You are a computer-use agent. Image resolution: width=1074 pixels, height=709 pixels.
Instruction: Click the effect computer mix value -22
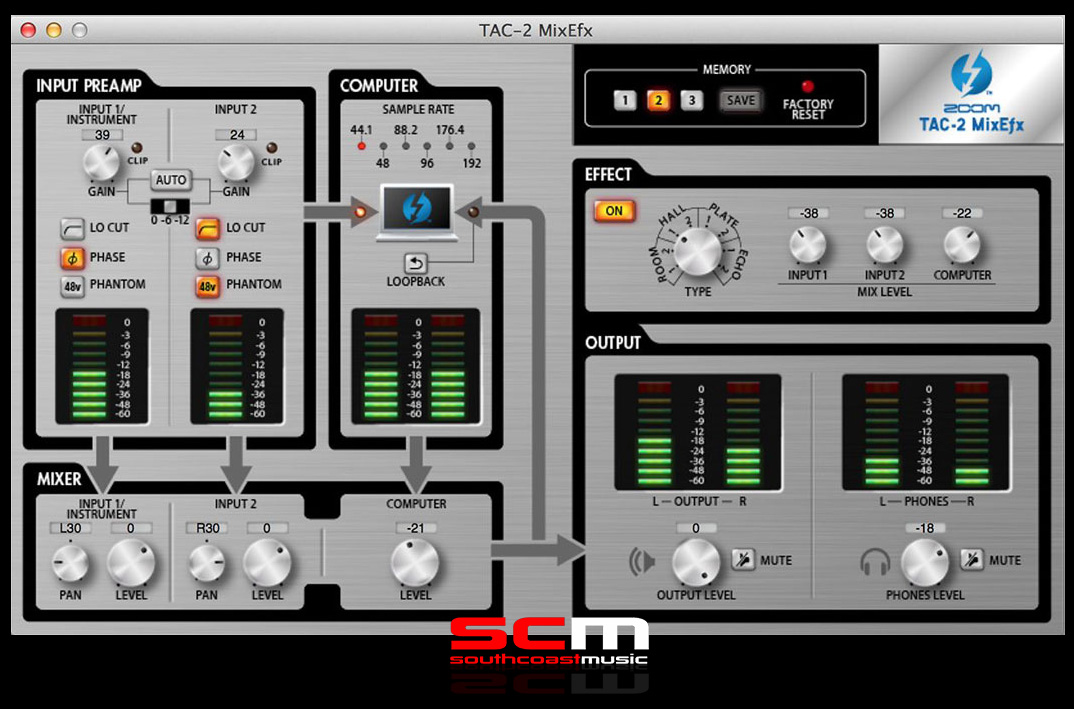pos(962,213)
